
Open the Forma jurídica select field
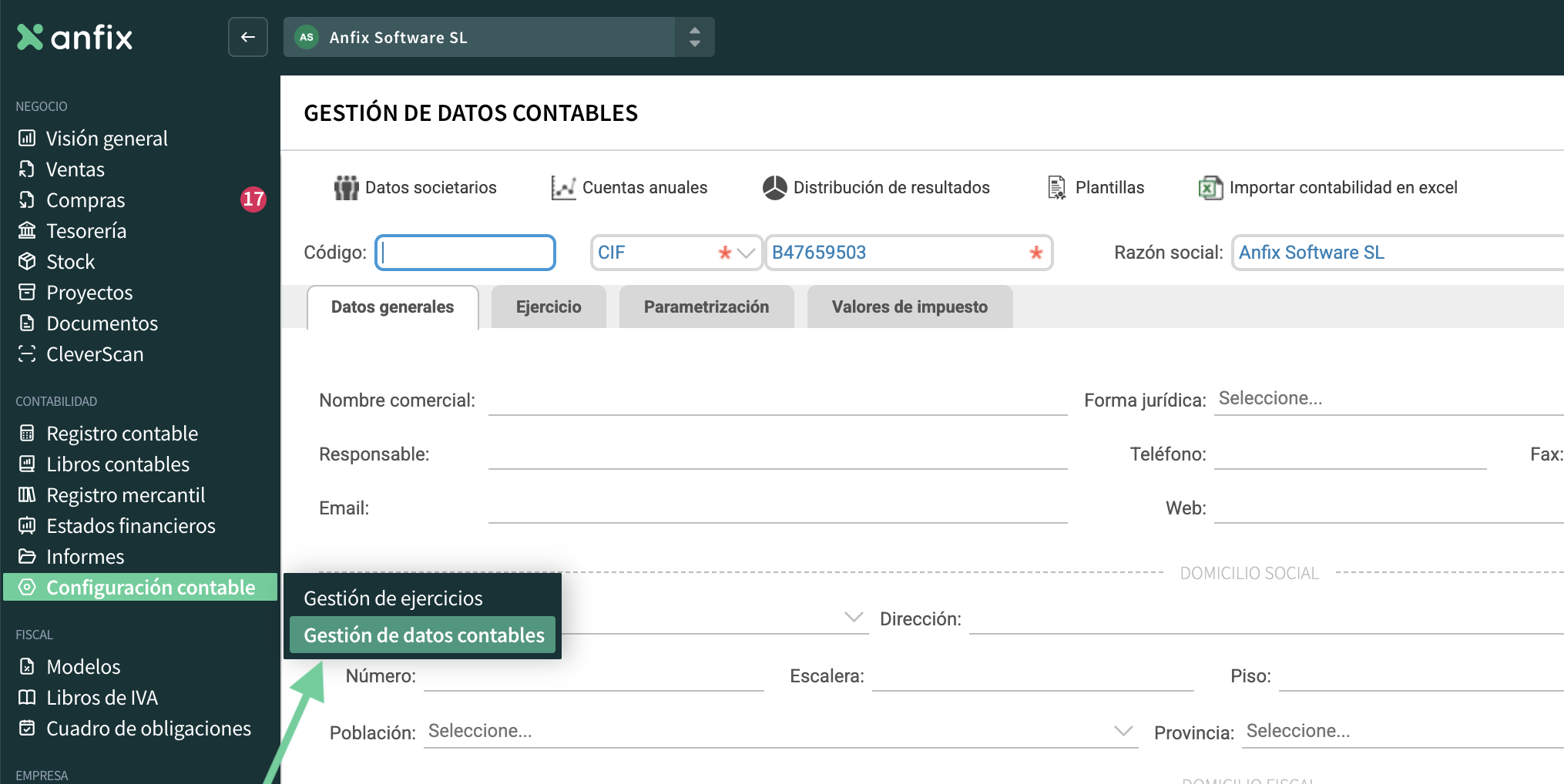1387,399
